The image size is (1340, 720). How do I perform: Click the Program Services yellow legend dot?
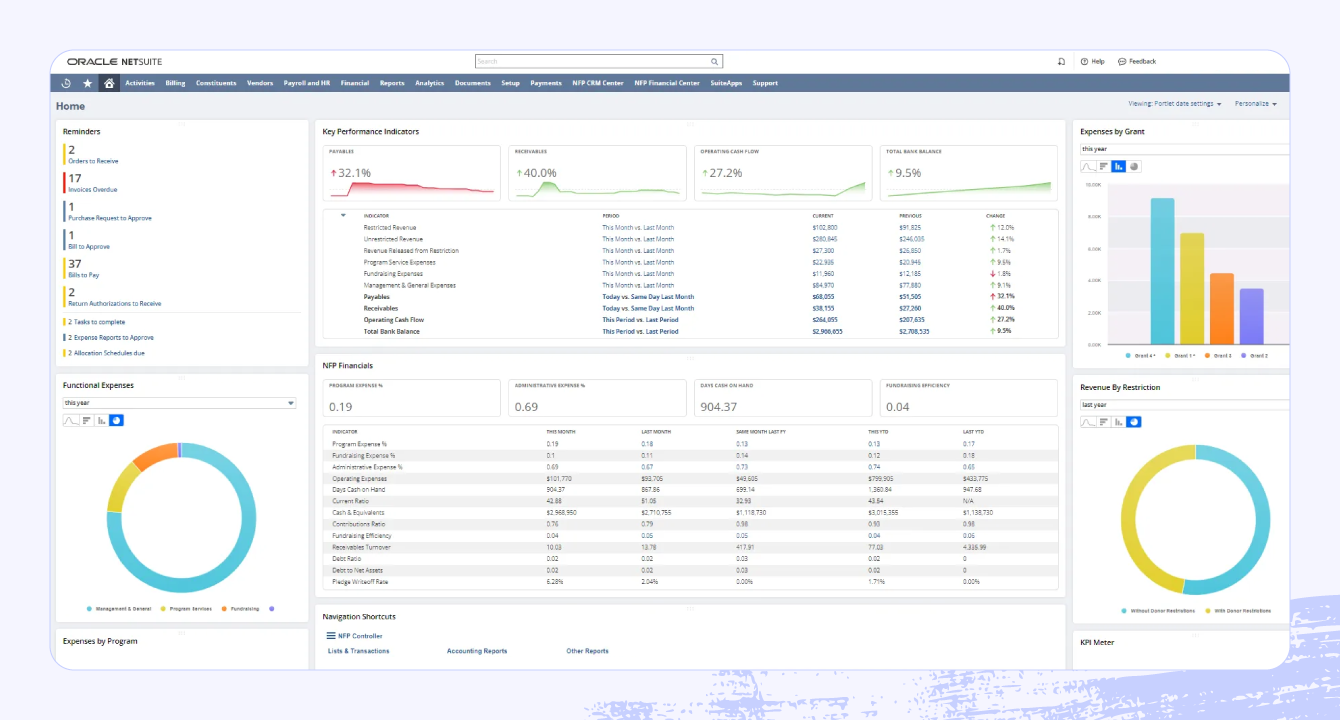(x=163, y=608)
